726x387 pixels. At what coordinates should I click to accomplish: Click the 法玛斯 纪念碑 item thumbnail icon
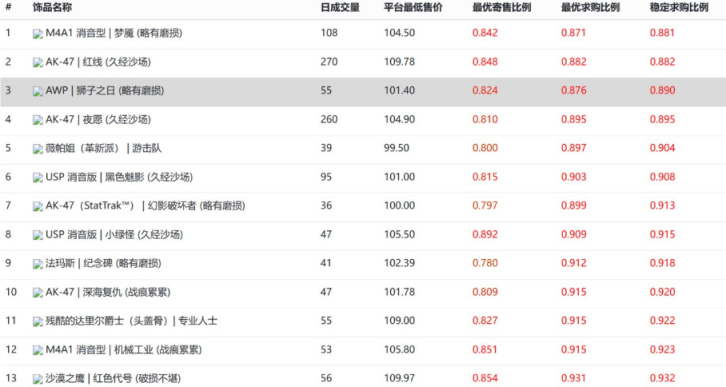(38, 264)
